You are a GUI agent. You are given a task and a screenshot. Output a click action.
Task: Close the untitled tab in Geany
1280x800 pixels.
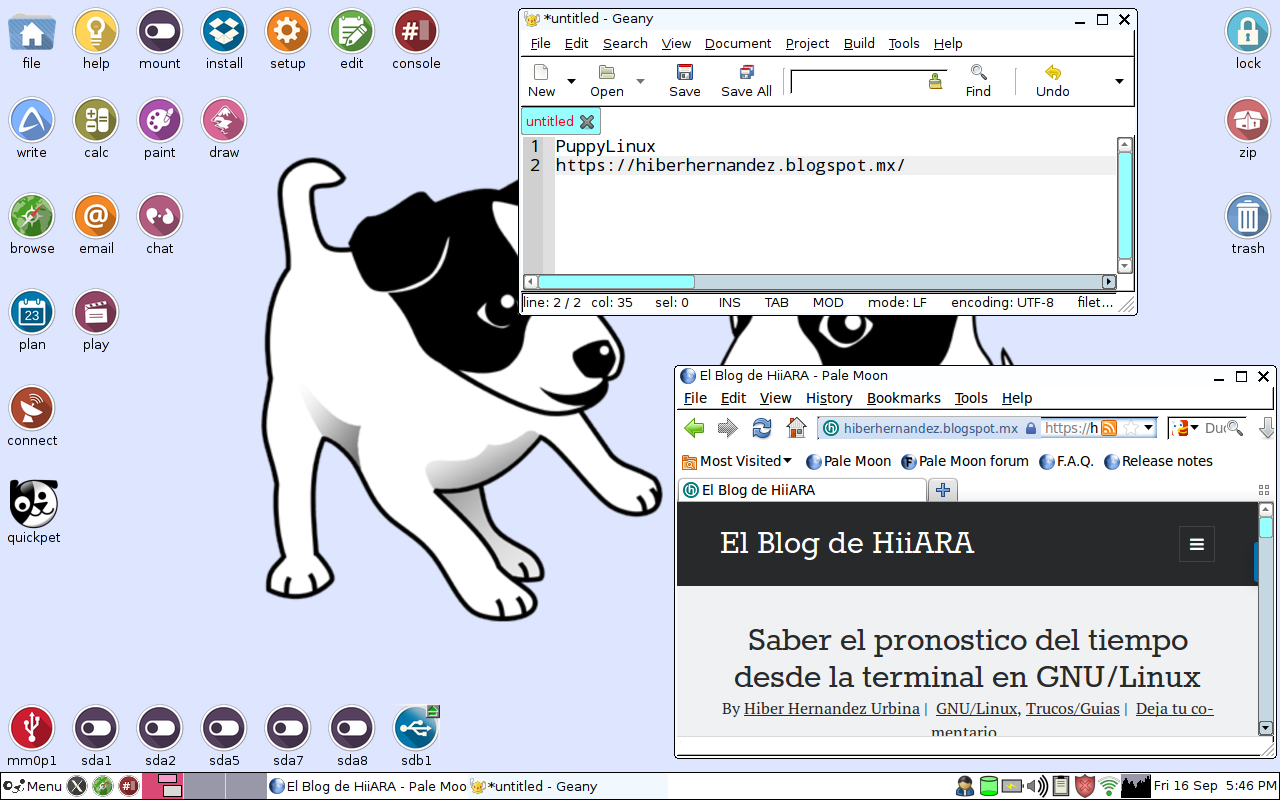click(587, 122)
